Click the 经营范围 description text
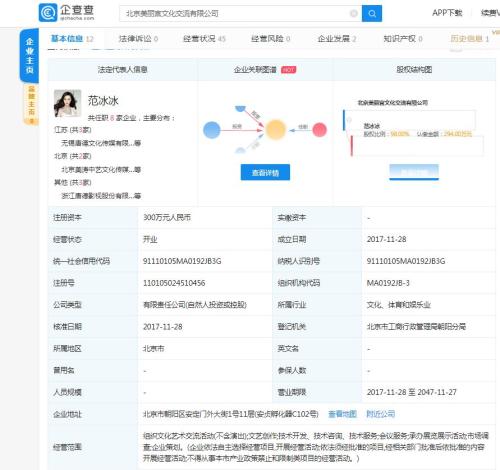 [316, 447]
